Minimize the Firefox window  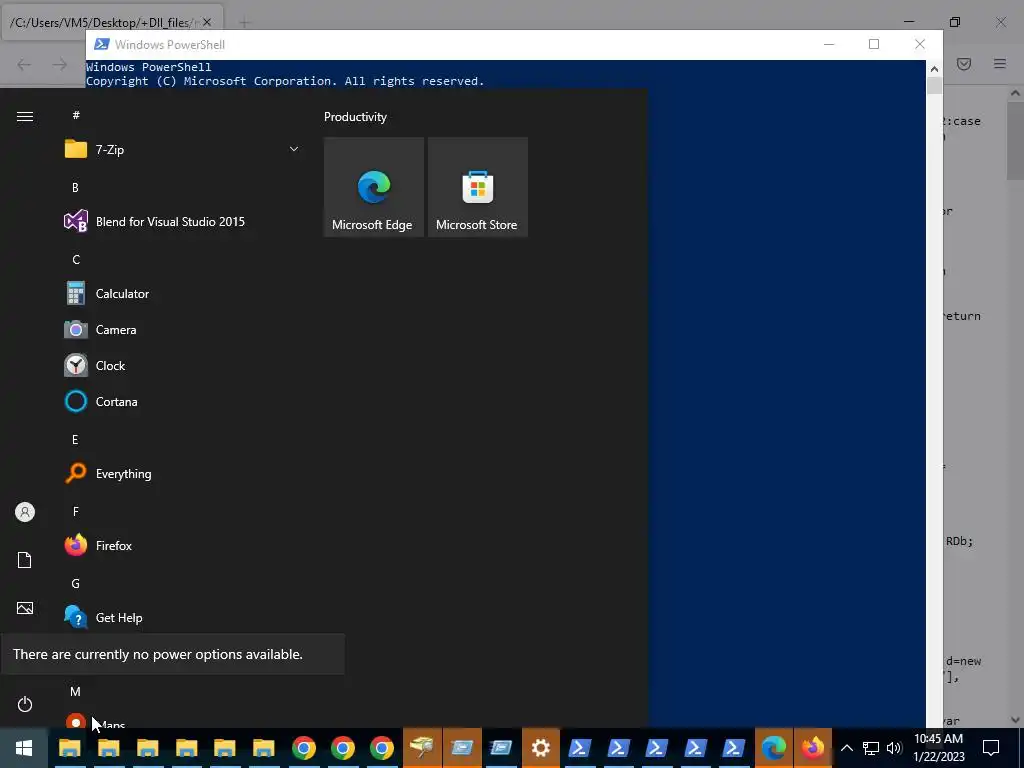coord(908,22)
